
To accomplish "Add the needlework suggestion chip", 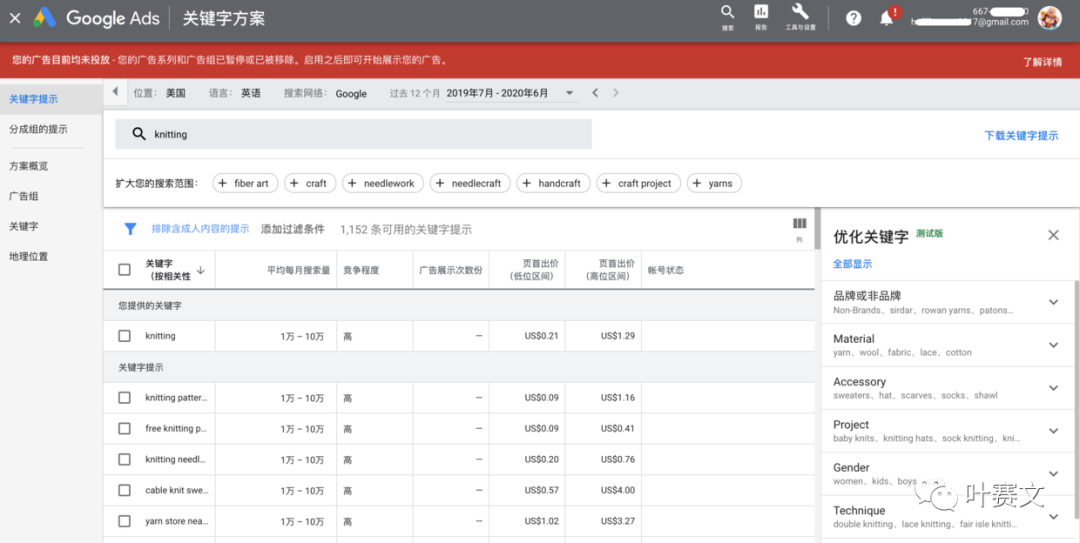I will [x=383, y=183].
